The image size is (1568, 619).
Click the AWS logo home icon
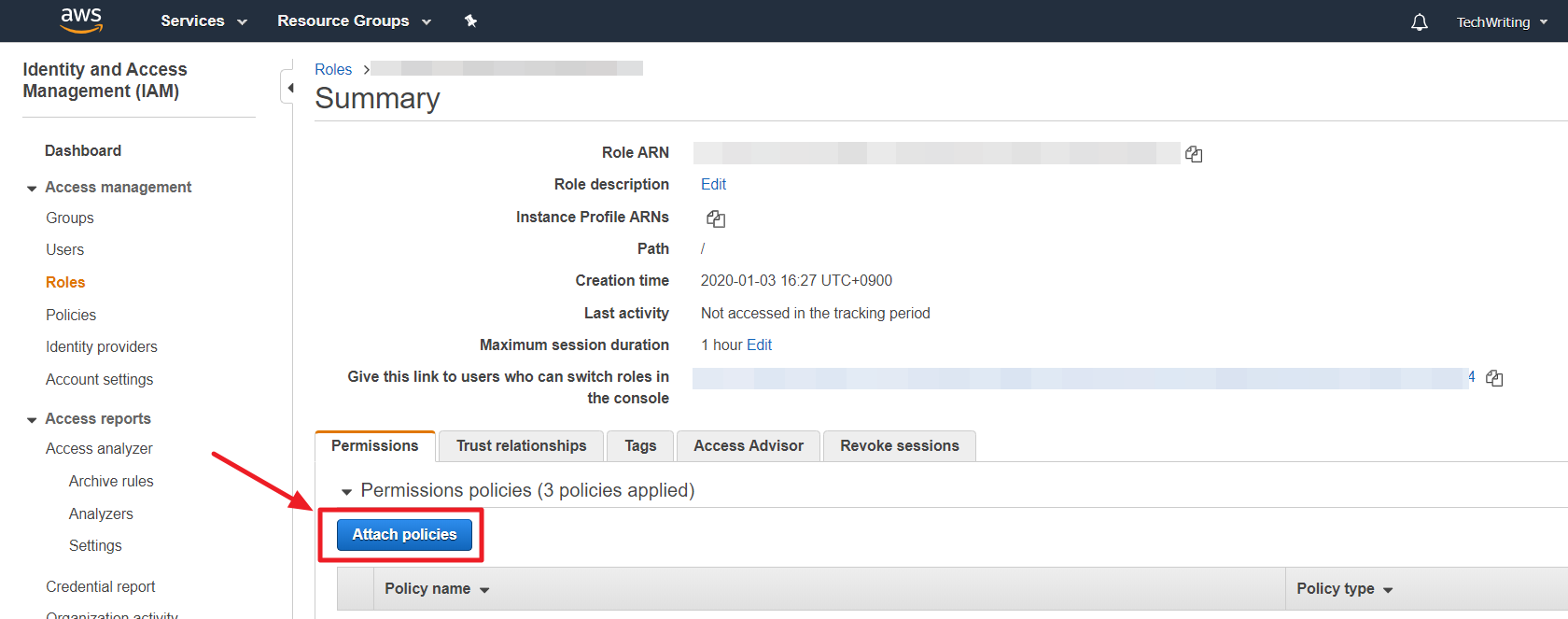point(81,21)
